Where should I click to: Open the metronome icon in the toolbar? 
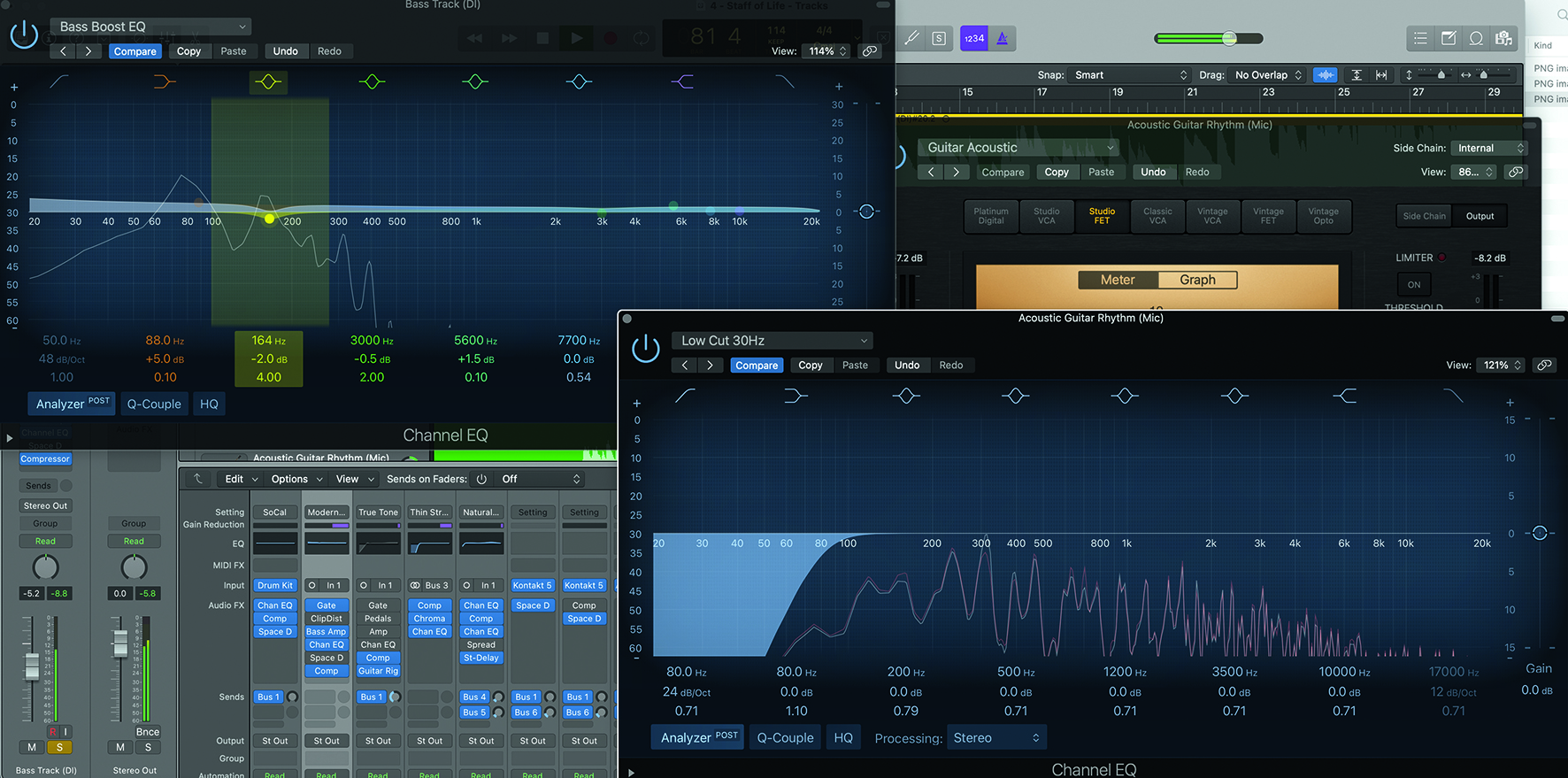click(1003, 38)
